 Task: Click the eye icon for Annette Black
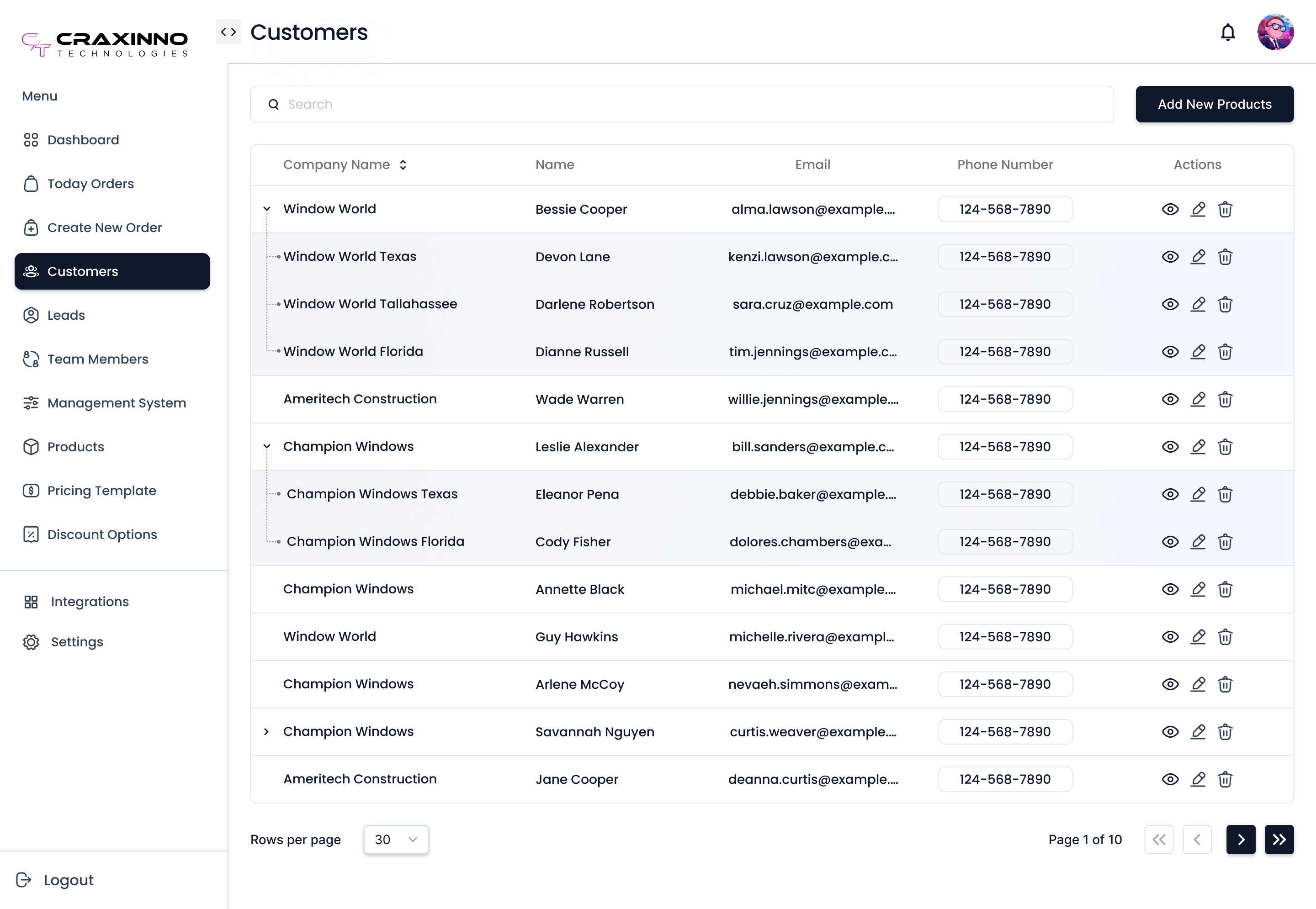[x=1170, y=590]
